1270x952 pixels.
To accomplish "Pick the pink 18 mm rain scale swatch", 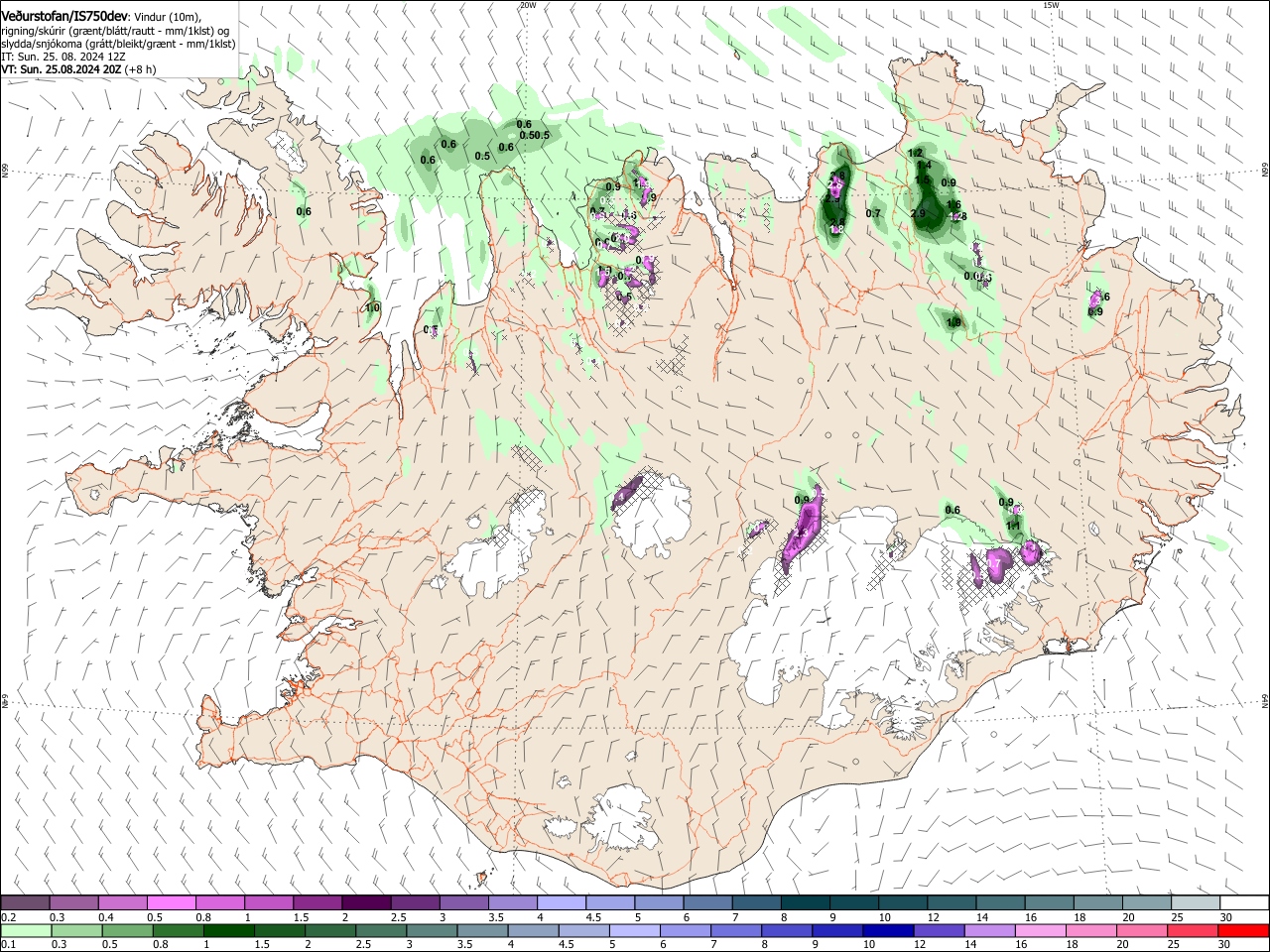I will click(x=1089, y=930).
